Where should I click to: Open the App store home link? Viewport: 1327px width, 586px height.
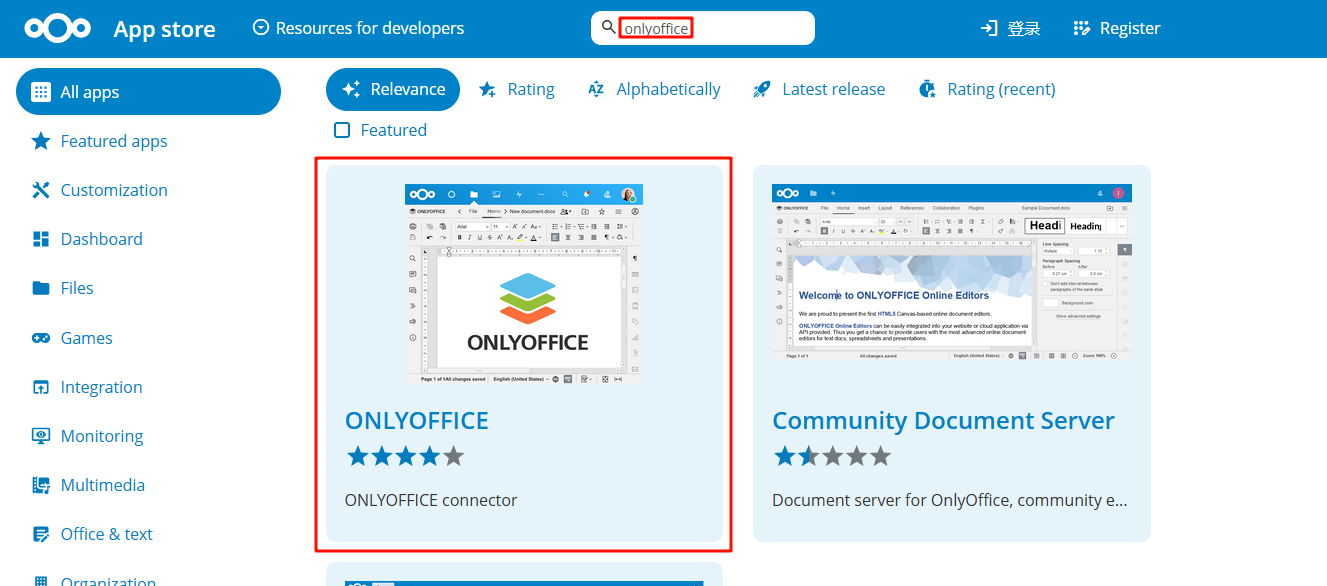[x=164, y=29]
